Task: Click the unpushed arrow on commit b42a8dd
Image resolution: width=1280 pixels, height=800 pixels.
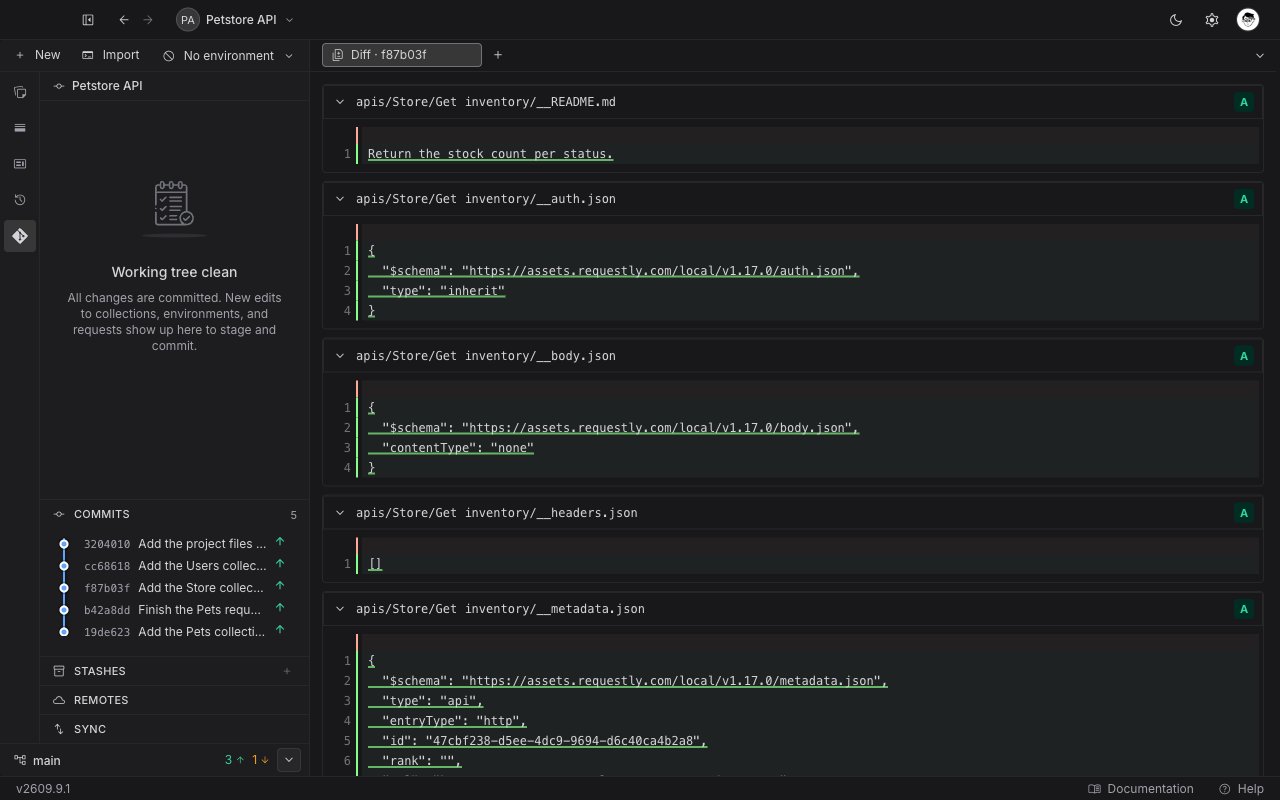Action: point(280,608)
